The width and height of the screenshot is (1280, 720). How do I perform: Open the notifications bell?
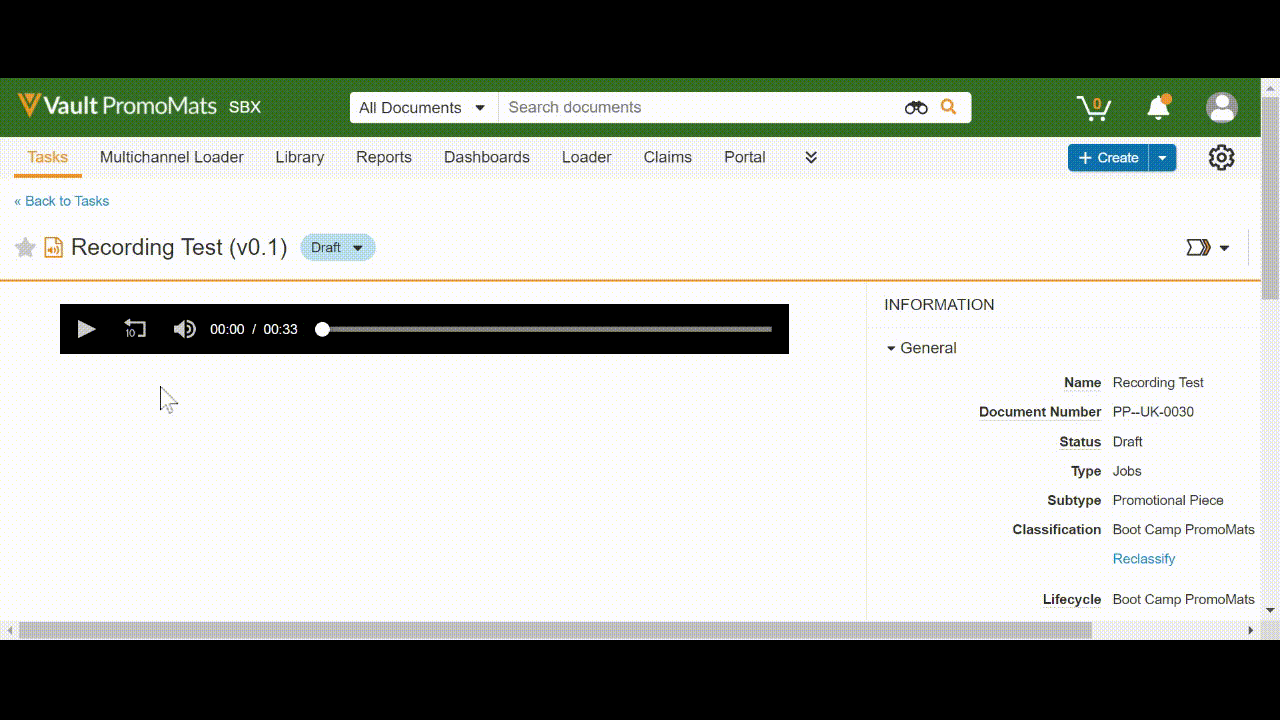tap(1158, 107)
